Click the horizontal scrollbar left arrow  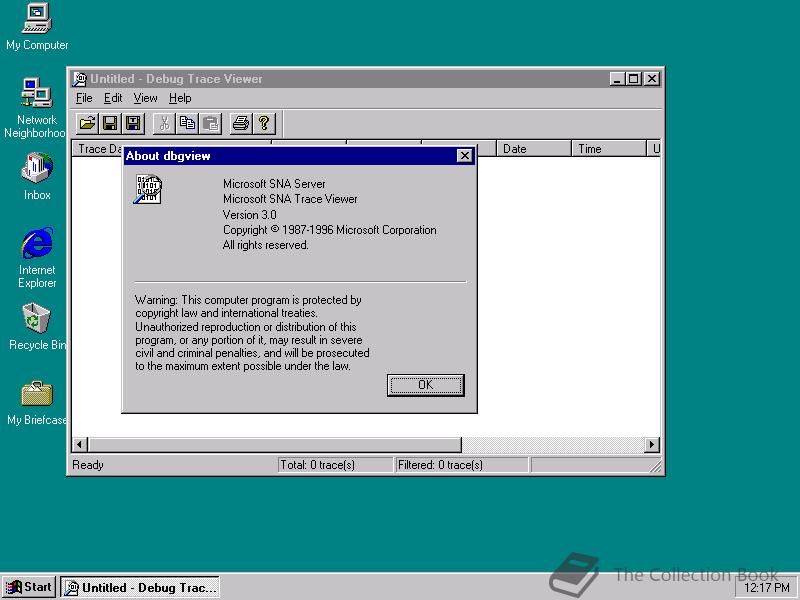click(x=80, y=444)
